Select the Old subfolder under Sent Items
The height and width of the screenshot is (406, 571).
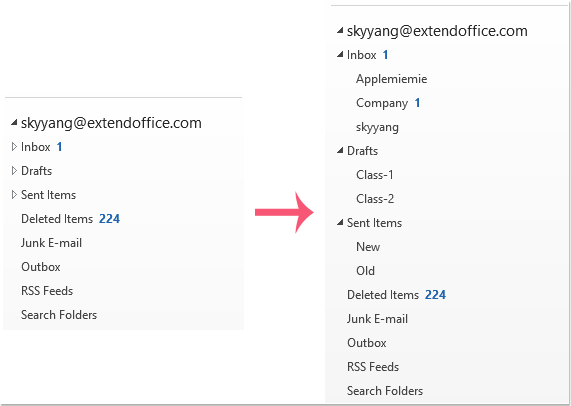pyautogui.click(x=365, y=271)
